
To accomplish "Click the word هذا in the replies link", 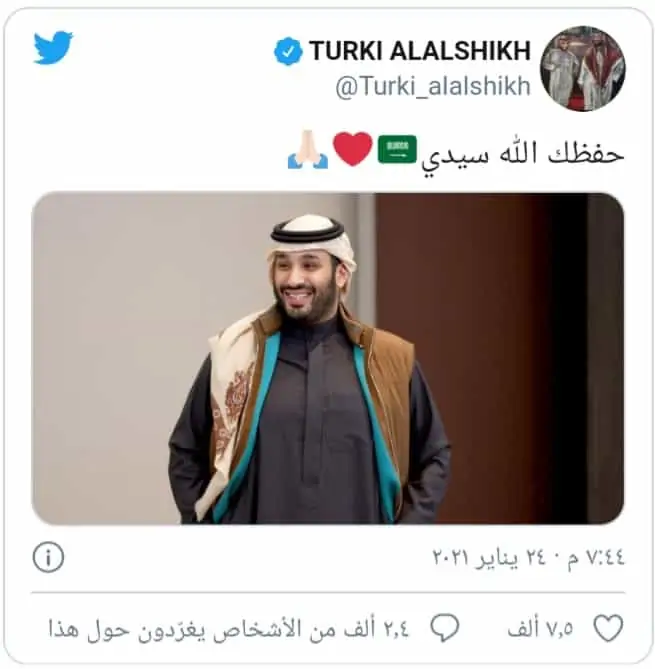I will point(64,629).
